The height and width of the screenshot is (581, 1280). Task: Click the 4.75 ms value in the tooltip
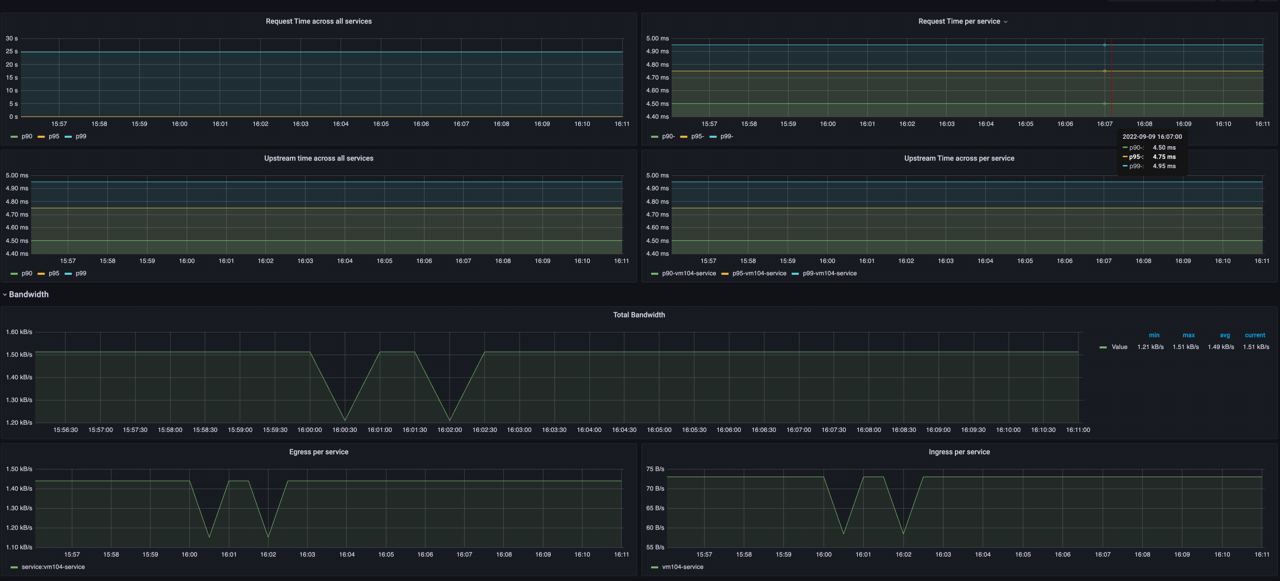[1164, 157]
